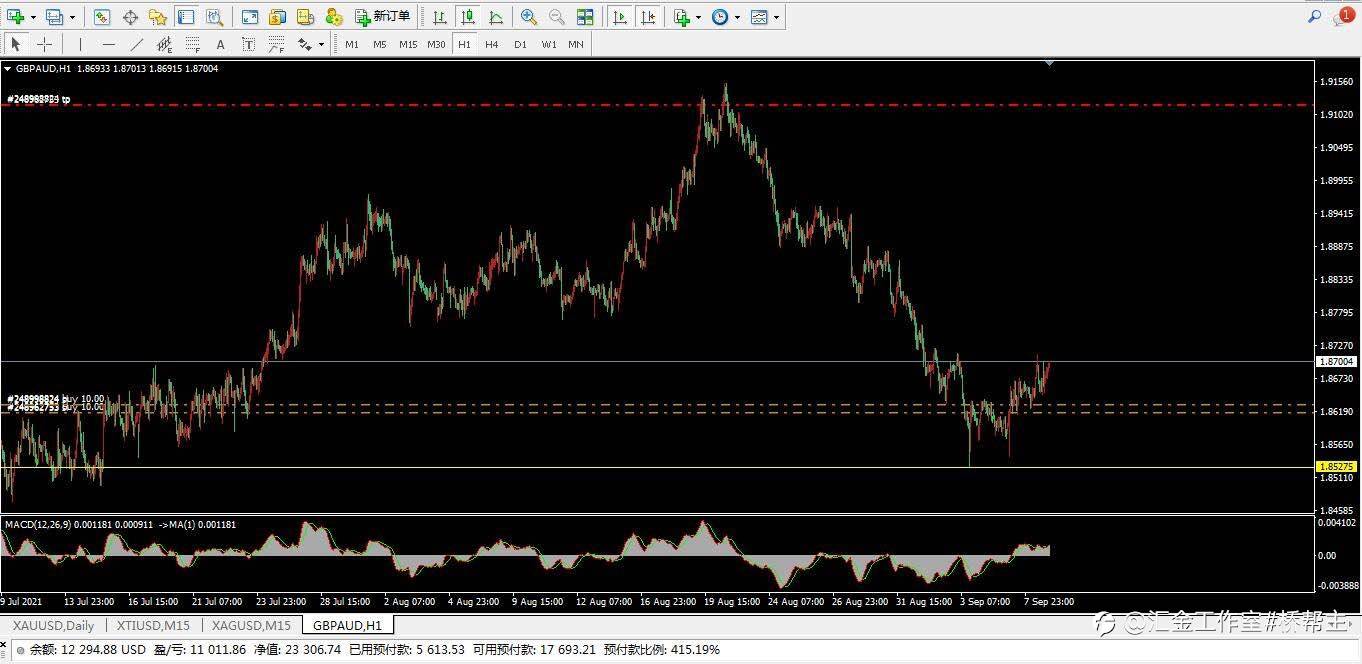Select the trendline drawing tool
Image resolution: width=1362 pixels, height=664 pixels.
click(x=137, y=44)
